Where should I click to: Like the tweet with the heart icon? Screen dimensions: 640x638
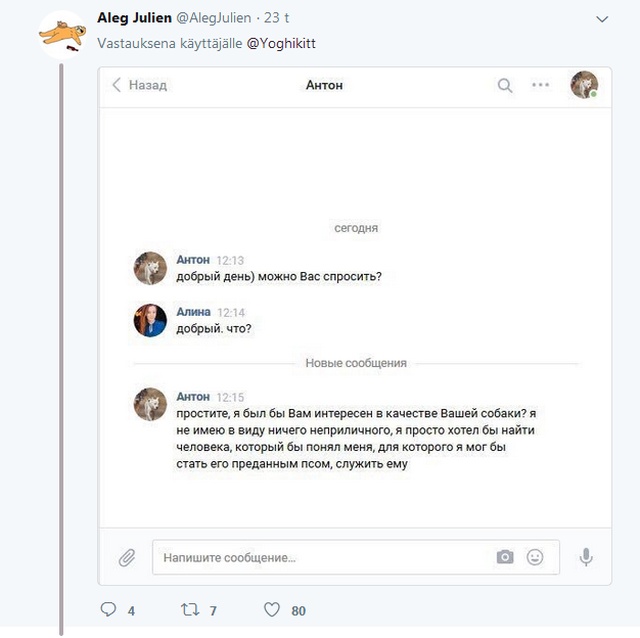click(x=272, y=609)
